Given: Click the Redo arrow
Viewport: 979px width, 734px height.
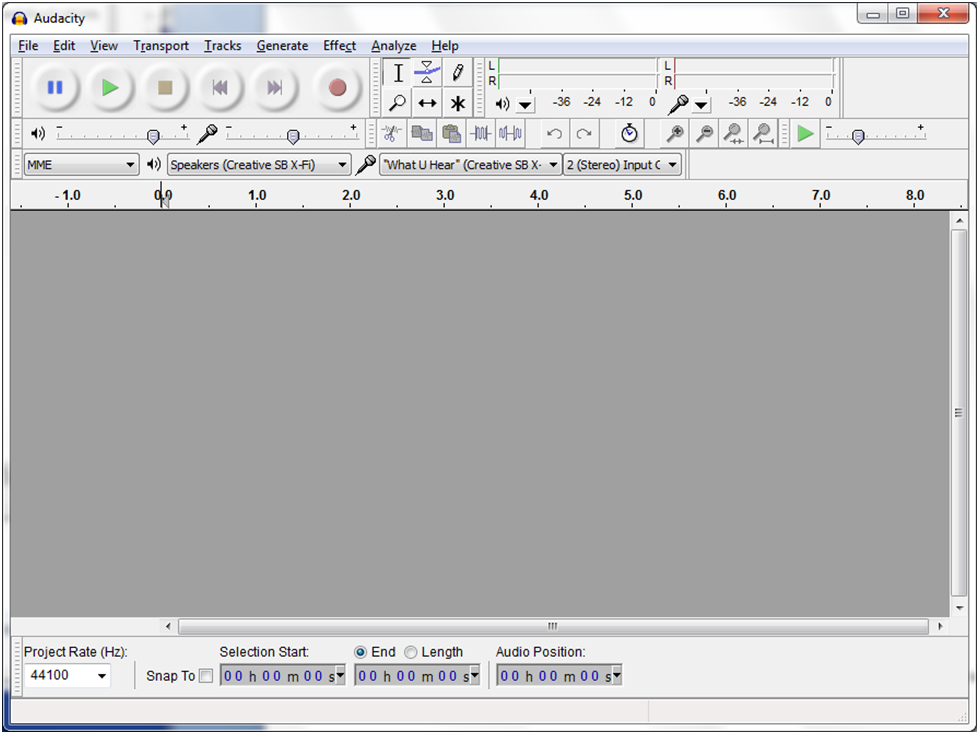Looking at the screenshot, I should 584,134.
